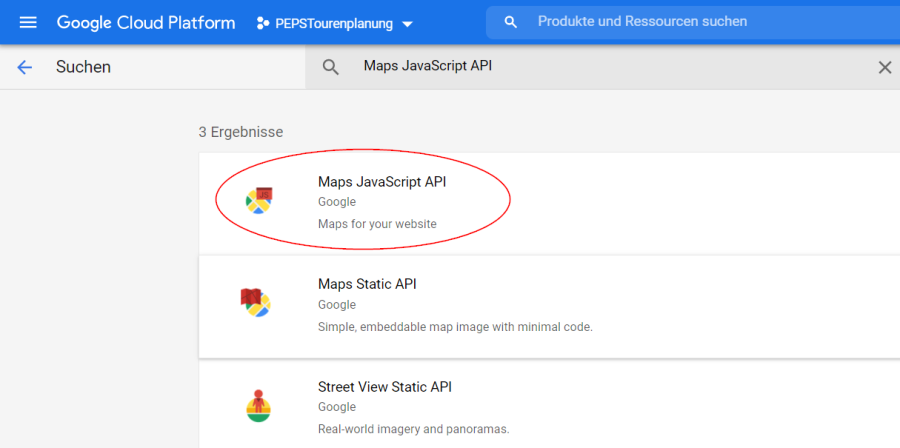Open the Maps JavaScript API result title
Viewport: 900px width, 448px height.
[x=381, y=182]
